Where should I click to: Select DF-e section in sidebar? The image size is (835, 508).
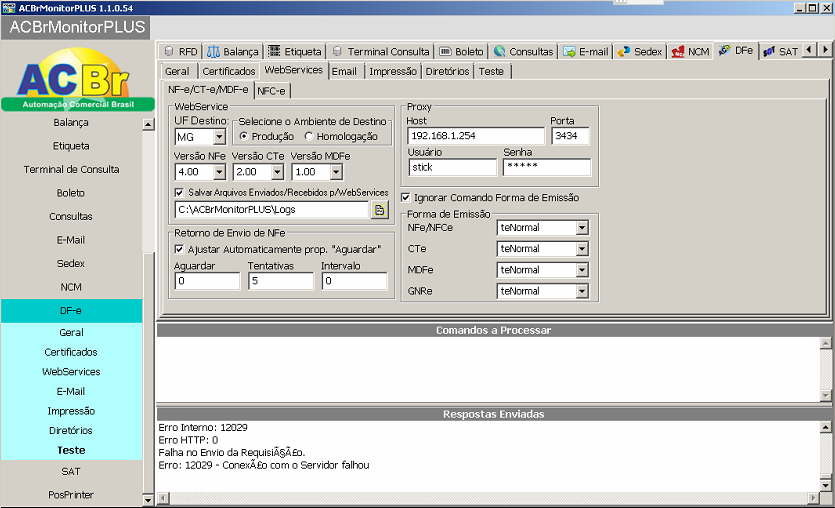pyautogui.click(x=71, y=310)
